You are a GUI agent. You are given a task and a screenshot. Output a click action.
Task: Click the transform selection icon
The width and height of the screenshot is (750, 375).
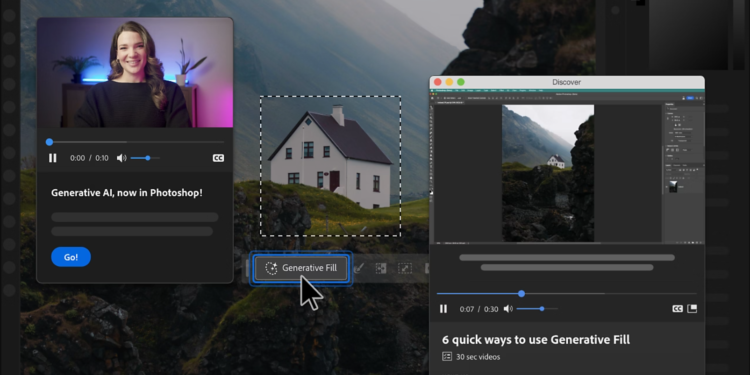tap(405, 268)
